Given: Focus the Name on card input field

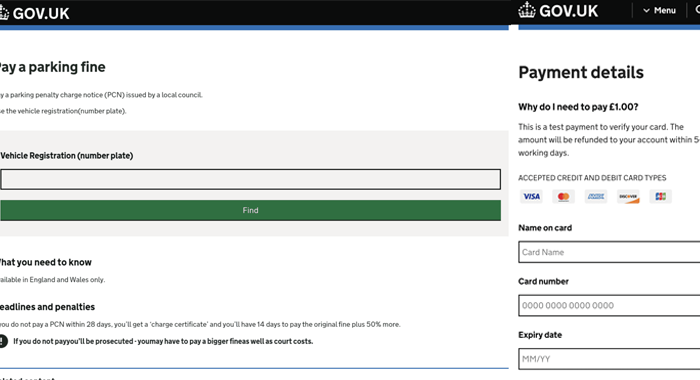Looking at the screenshot, I should (x=609, y=252).
